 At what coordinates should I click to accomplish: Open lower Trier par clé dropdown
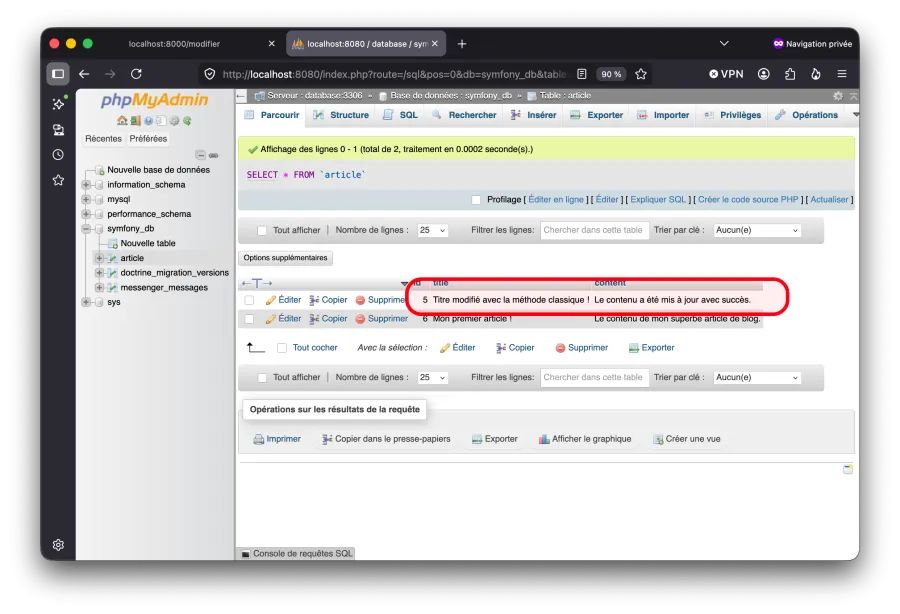point(757,378)
